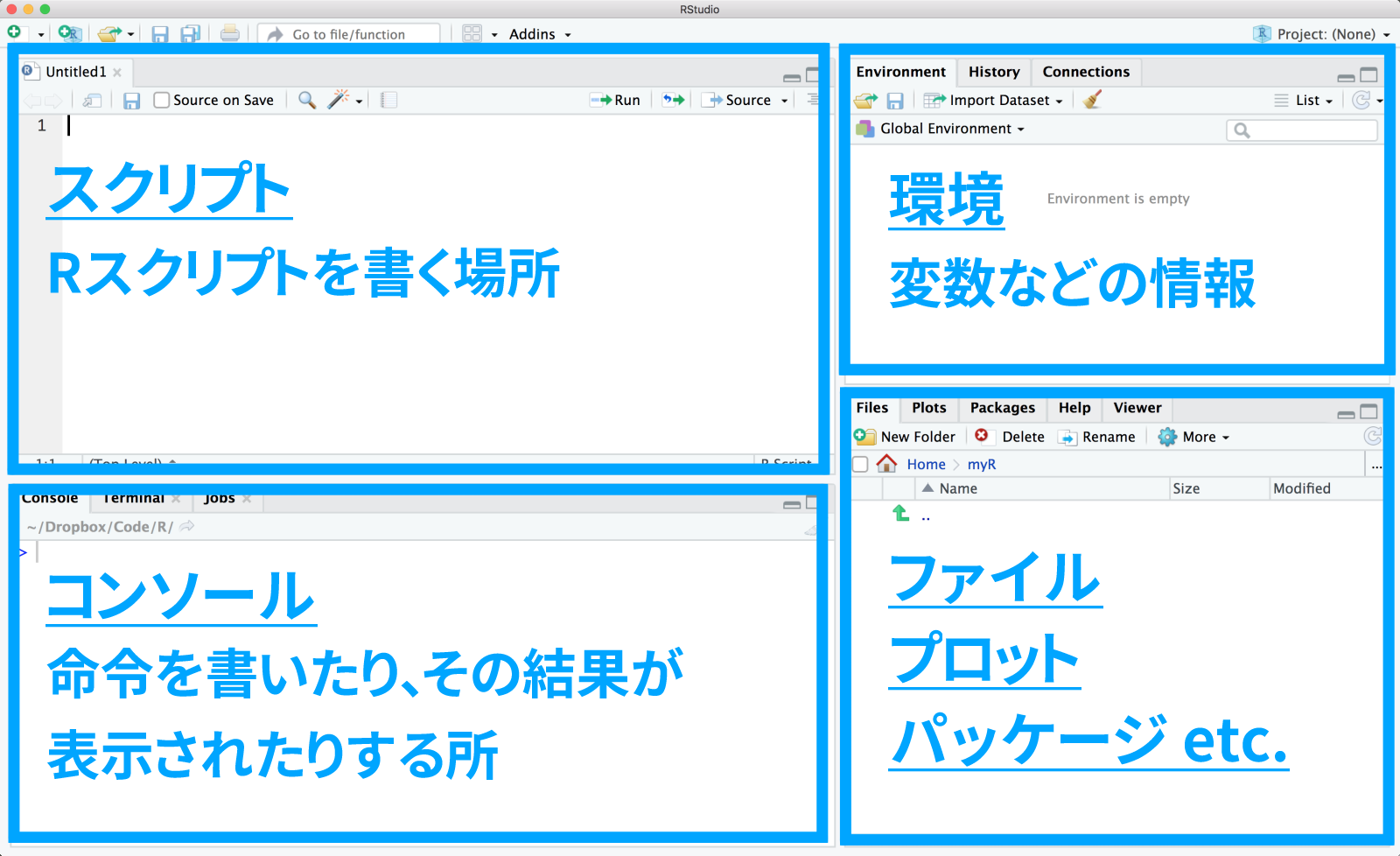The image size is (1400, 856).
Task: Enable Source on Save checkbox
Action: pyautogui.click(x=162, y=100)
